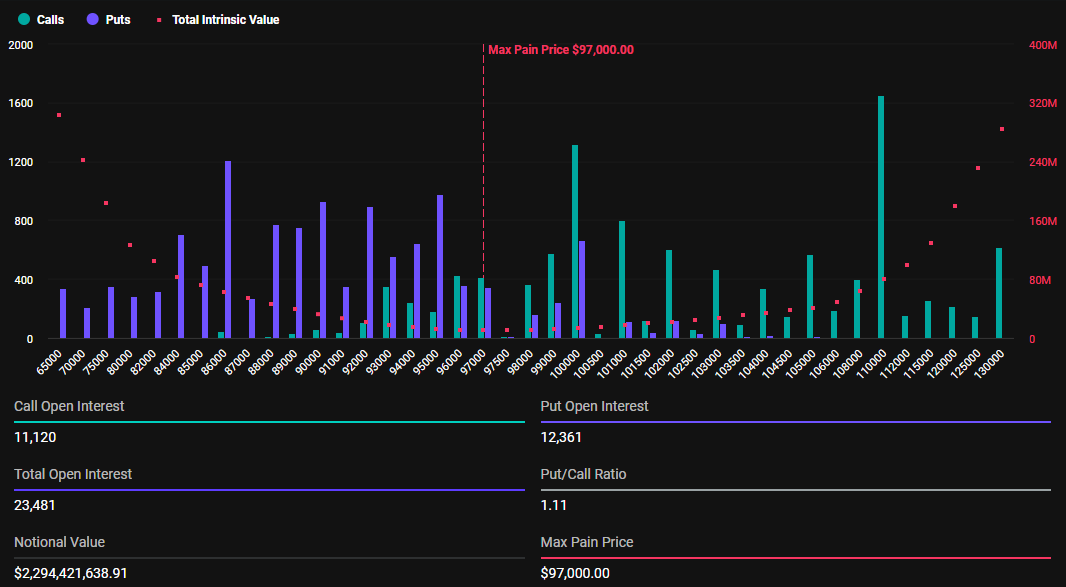The height and width of the screenshot is (587, 1066).
Task: Select the Put/Call Ratio stat 1.11
Action: pyautogui.click(x=552, y=505)
